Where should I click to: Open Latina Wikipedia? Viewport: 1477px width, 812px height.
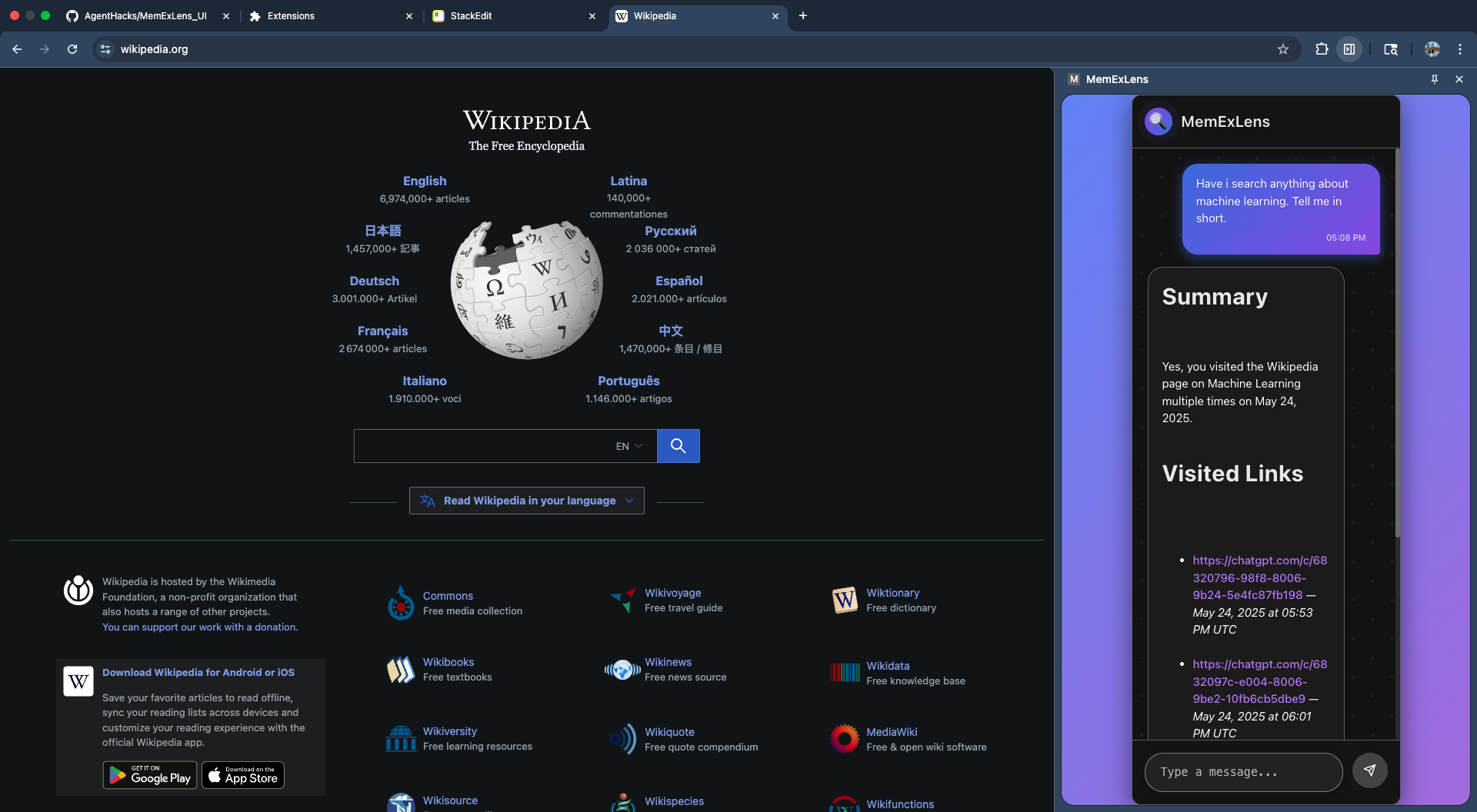628,181
